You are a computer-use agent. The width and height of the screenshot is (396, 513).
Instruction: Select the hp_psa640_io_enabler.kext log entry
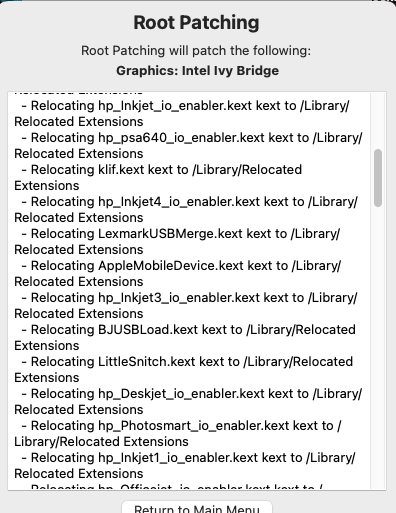coord(188,146)
